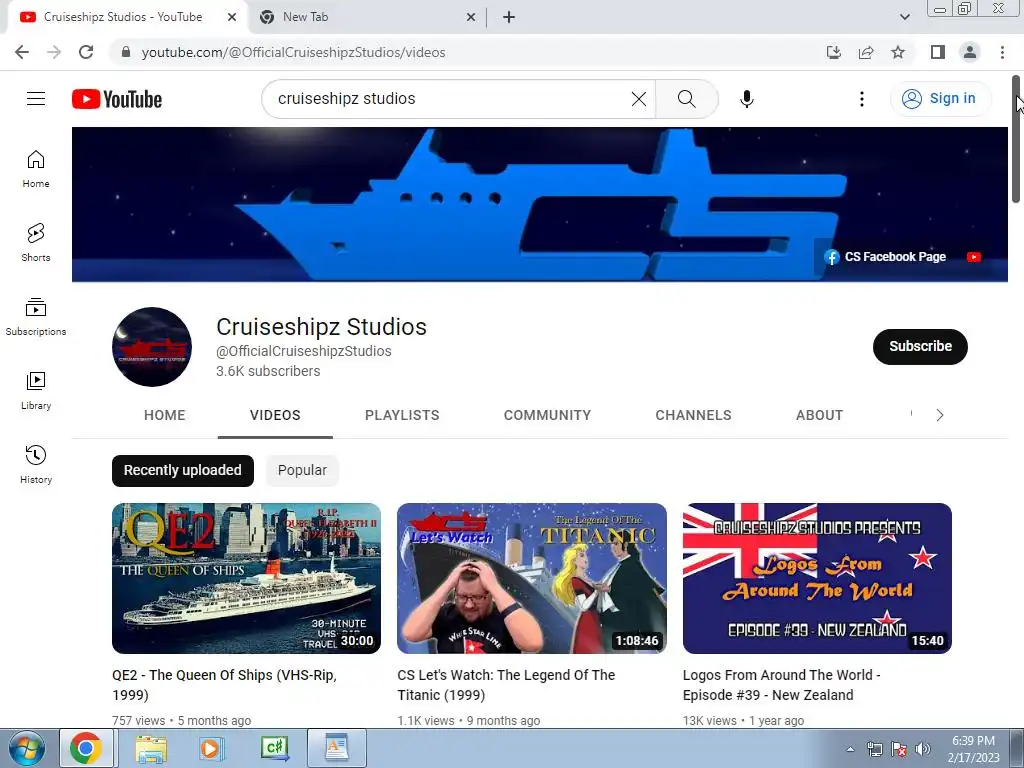Image resolution: width=1024 pixels, height=768 pixels.
Task: Select the Popular filter chip
Action: point(302,470)
